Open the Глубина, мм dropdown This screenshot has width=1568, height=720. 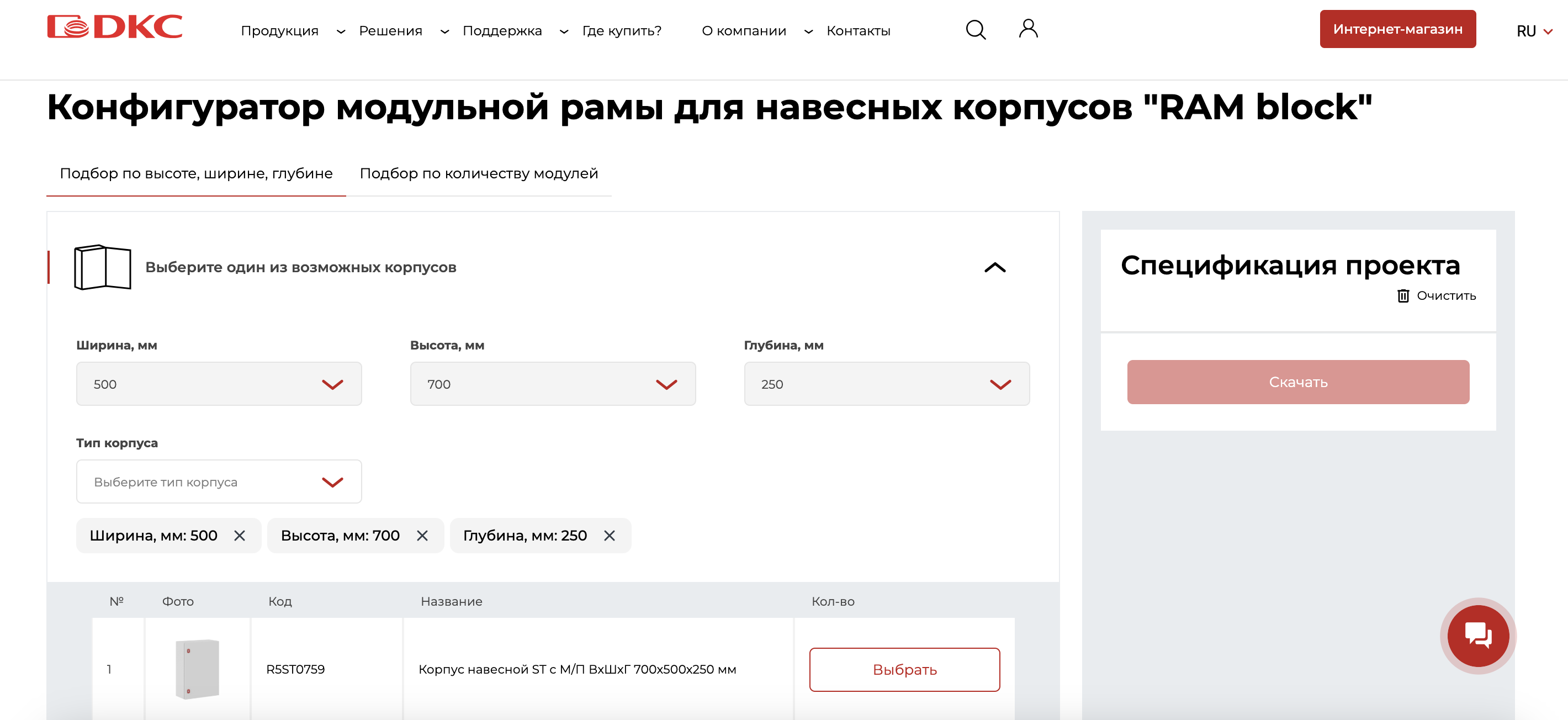point(887,384)
